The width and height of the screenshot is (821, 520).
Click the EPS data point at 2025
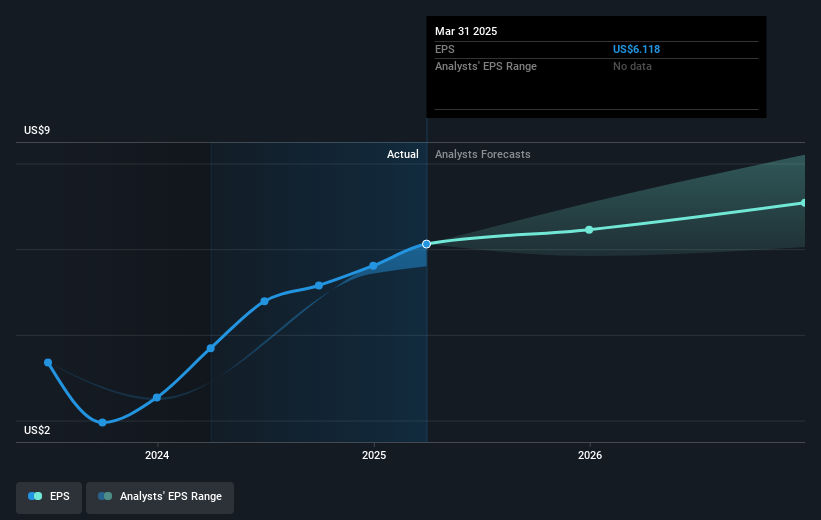[x=373, y=266]
